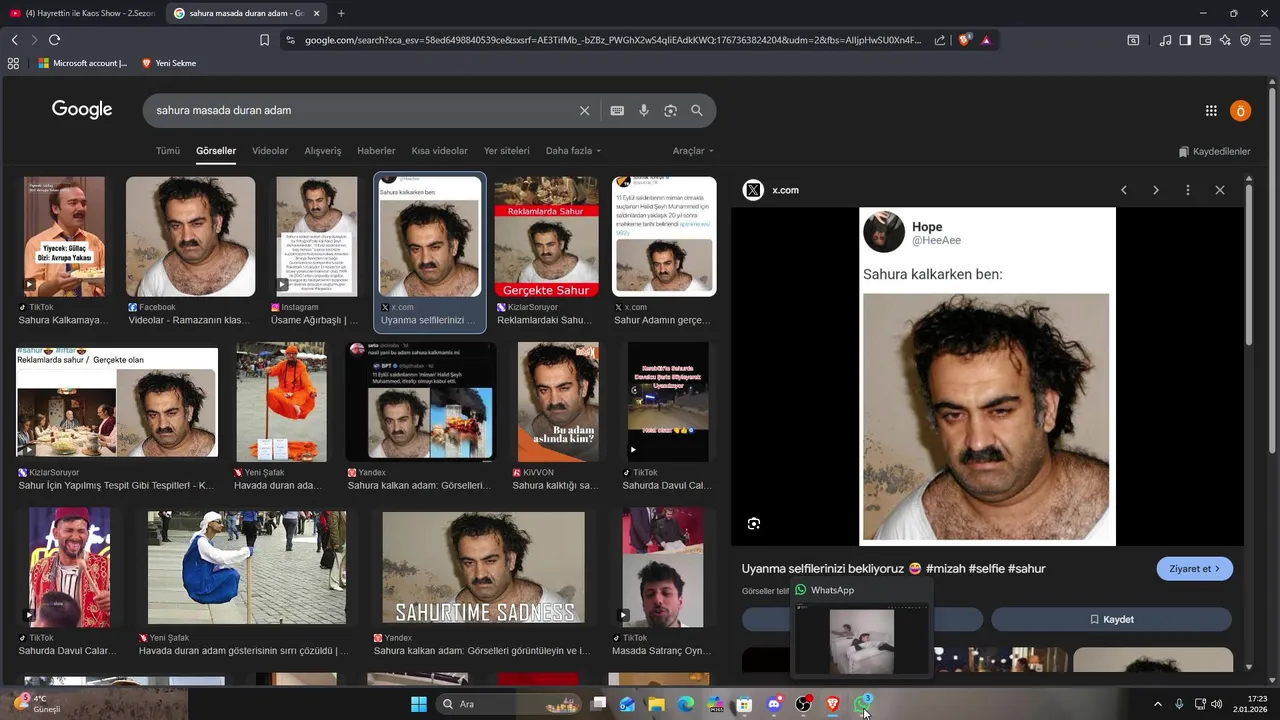
Task: Open the Google apps grid
Action: coord(1211,111)
